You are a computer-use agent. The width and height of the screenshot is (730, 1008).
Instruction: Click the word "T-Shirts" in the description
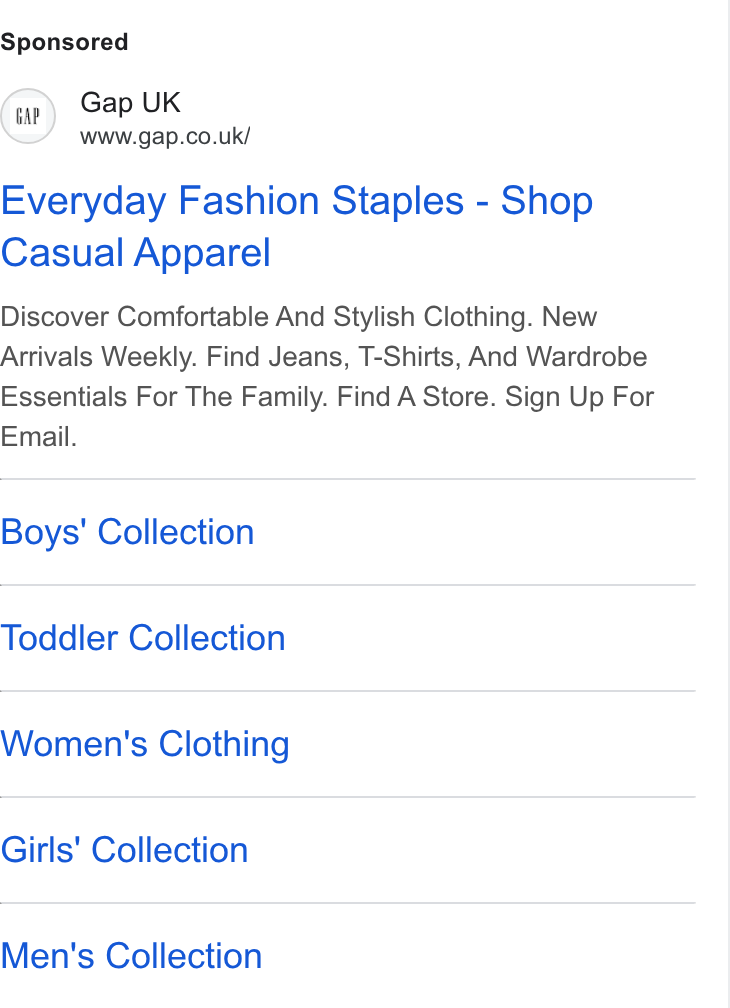click(409, 357)
